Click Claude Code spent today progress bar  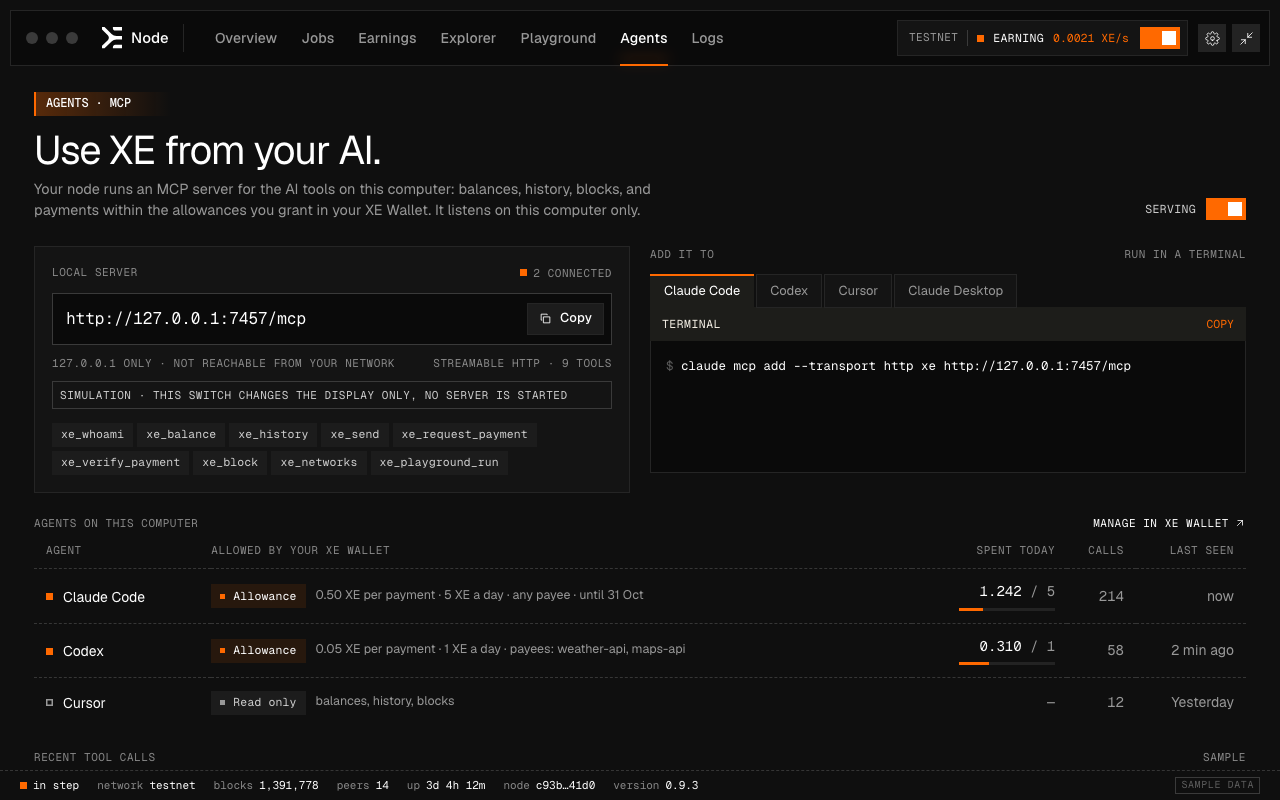1007,609
